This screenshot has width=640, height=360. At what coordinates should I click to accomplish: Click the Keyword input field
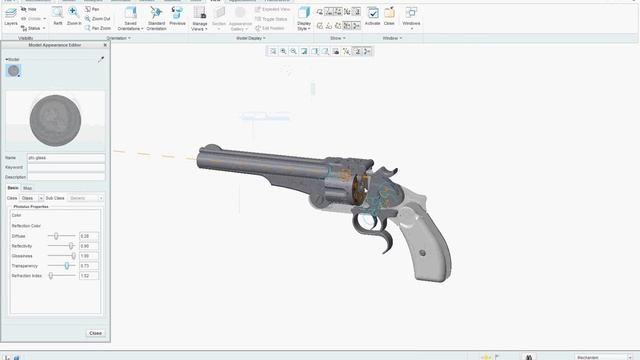point(66,167)
